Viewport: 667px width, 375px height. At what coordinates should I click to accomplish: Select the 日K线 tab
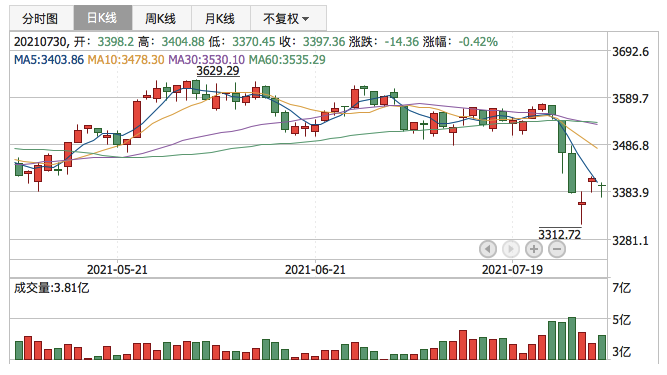tap(103, 18)
